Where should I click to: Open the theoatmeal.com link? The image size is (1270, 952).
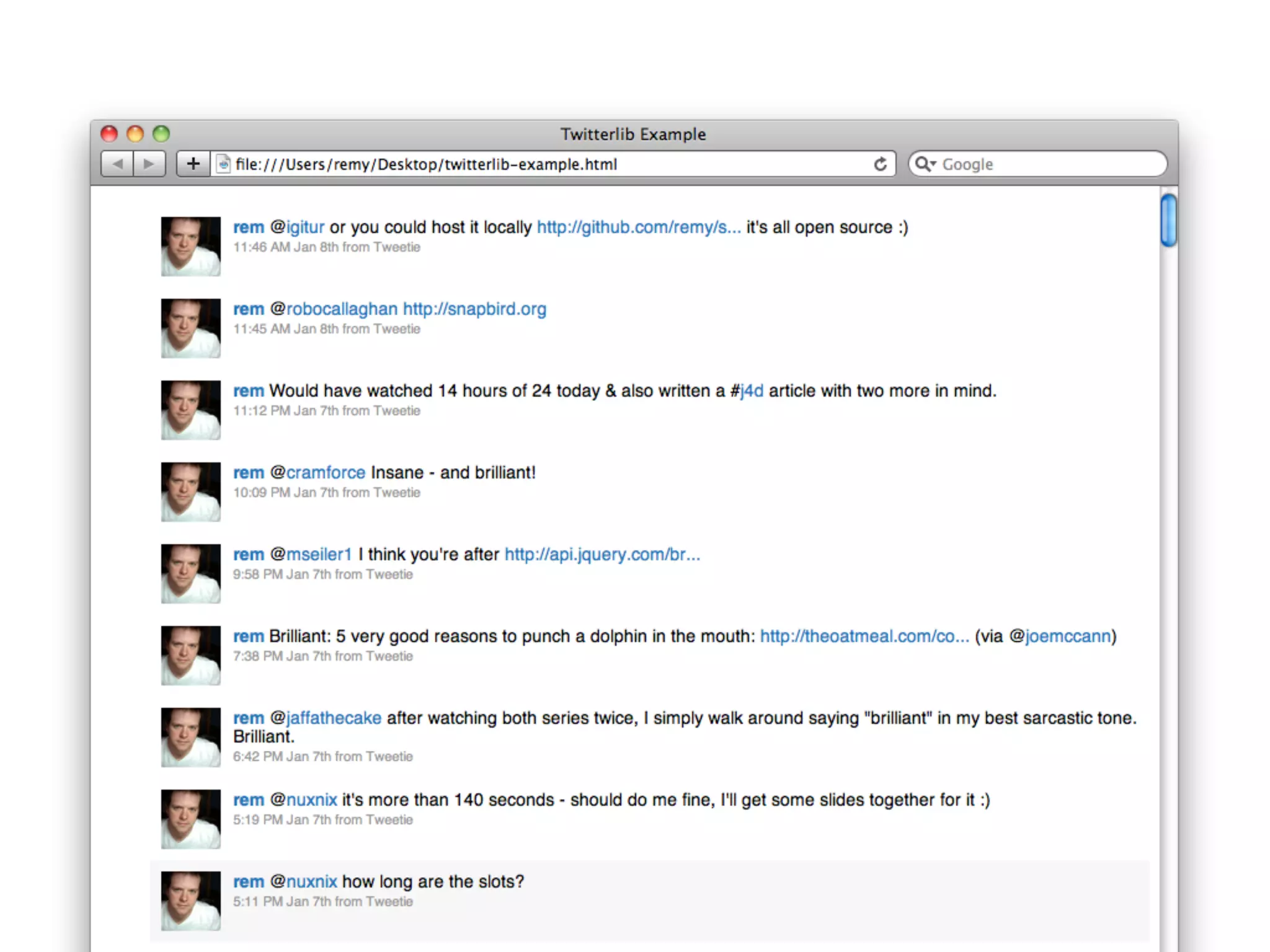pos(864,637)
